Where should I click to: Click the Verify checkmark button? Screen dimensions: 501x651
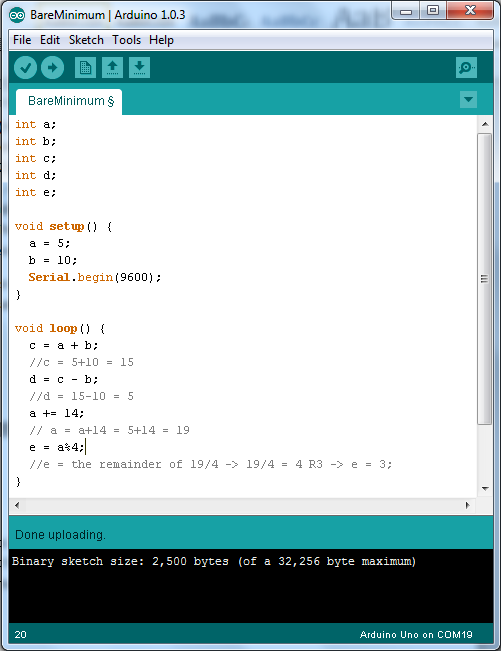(x=25, y=68)
